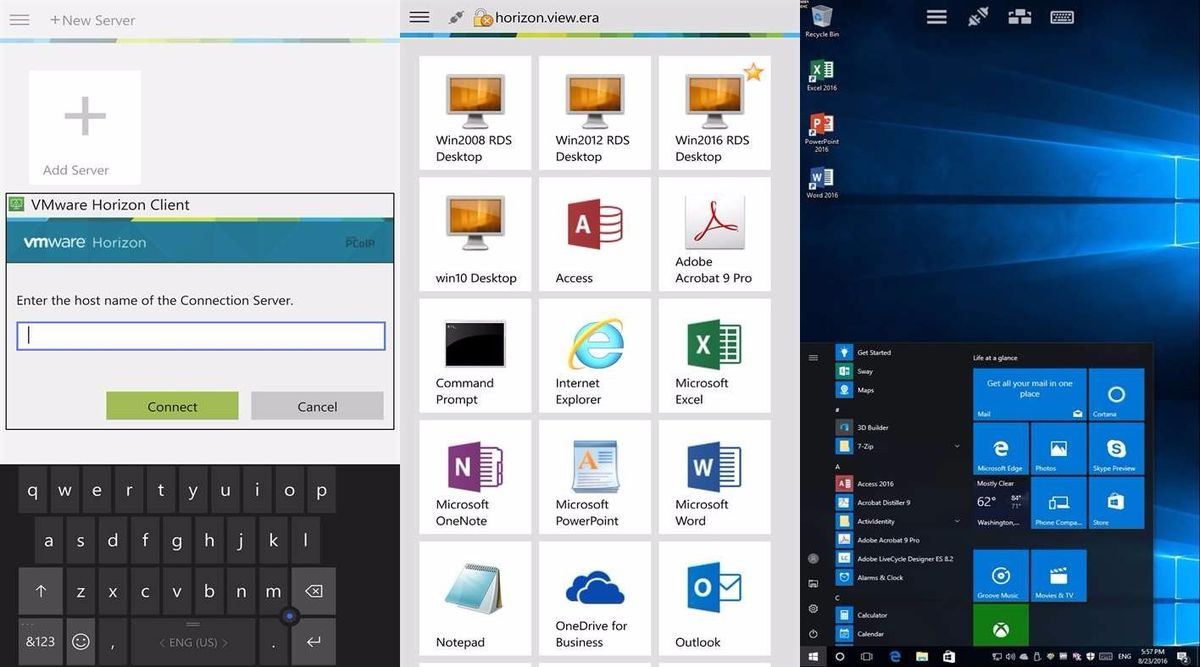Image resolution: width=1200 pixels, height=667 pixels.
Task: Click the Cancel button
Action: [317, 406]
